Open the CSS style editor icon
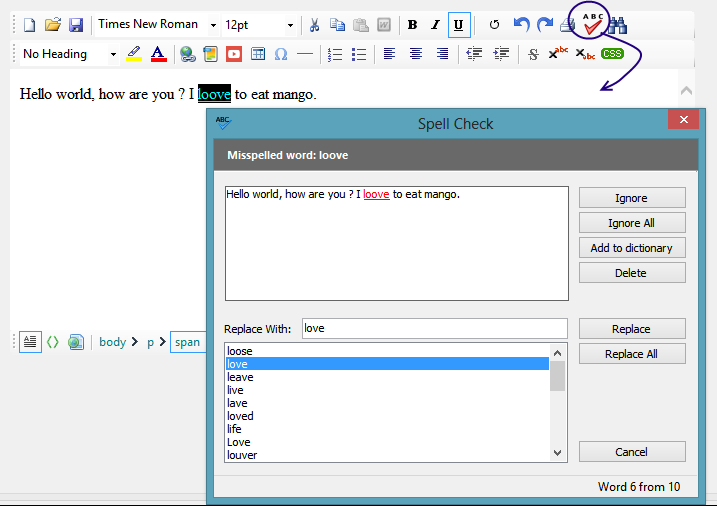 tap(612, 54)
